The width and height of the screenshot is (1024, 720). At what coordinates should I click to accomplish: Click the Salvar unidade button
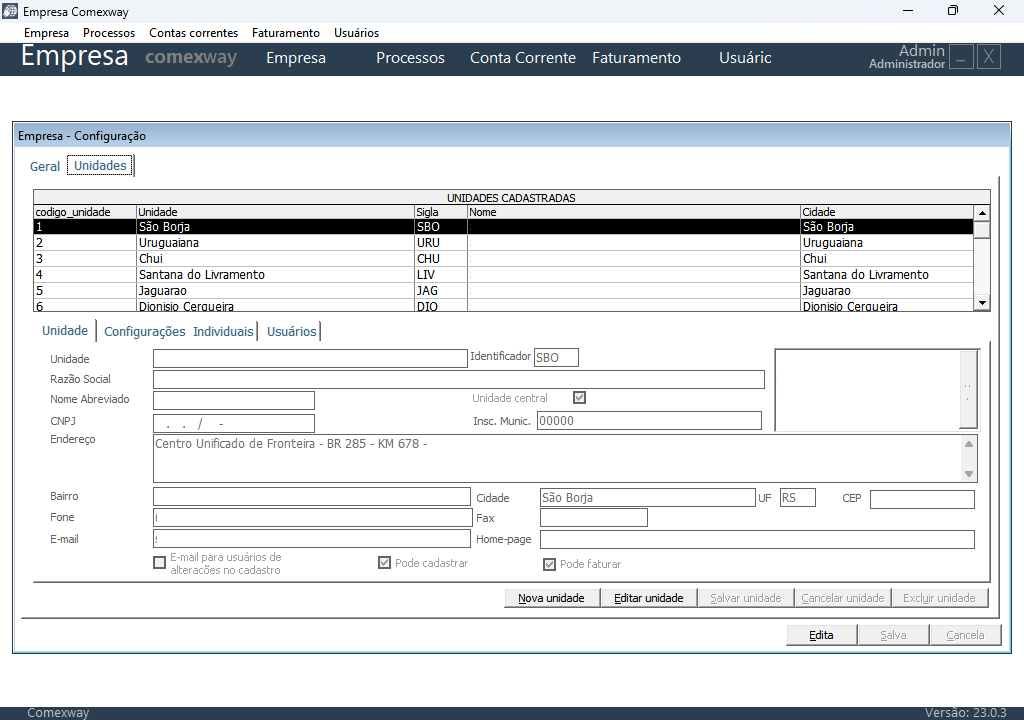746,598
